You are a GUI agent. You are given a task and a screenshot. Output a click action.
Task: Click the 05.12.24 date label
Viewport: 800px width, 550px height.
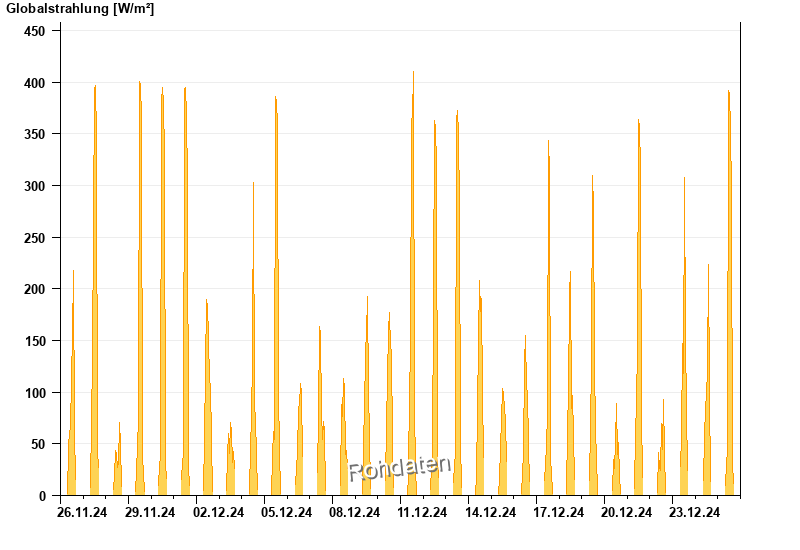tap(286, 512)
